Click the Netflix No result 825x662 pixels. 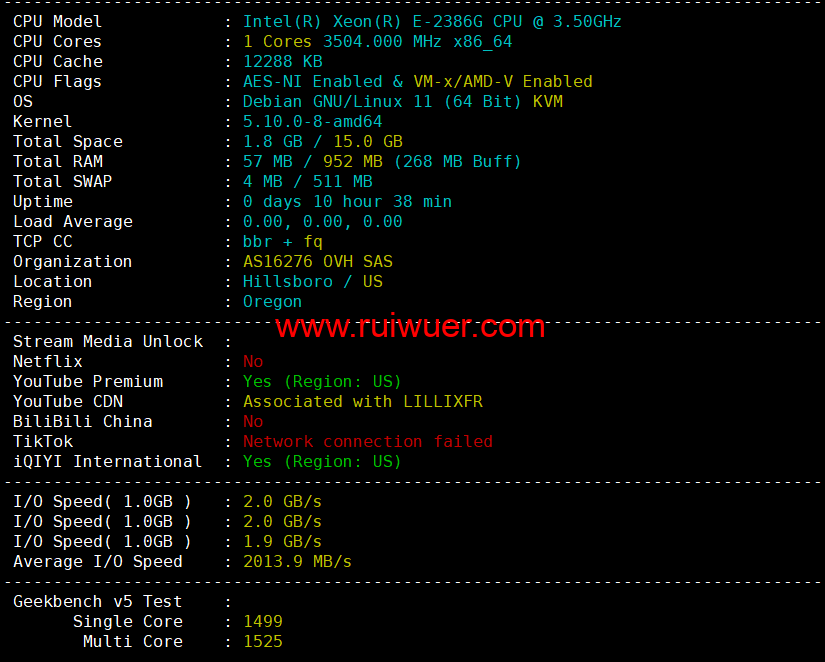(253, 362)
